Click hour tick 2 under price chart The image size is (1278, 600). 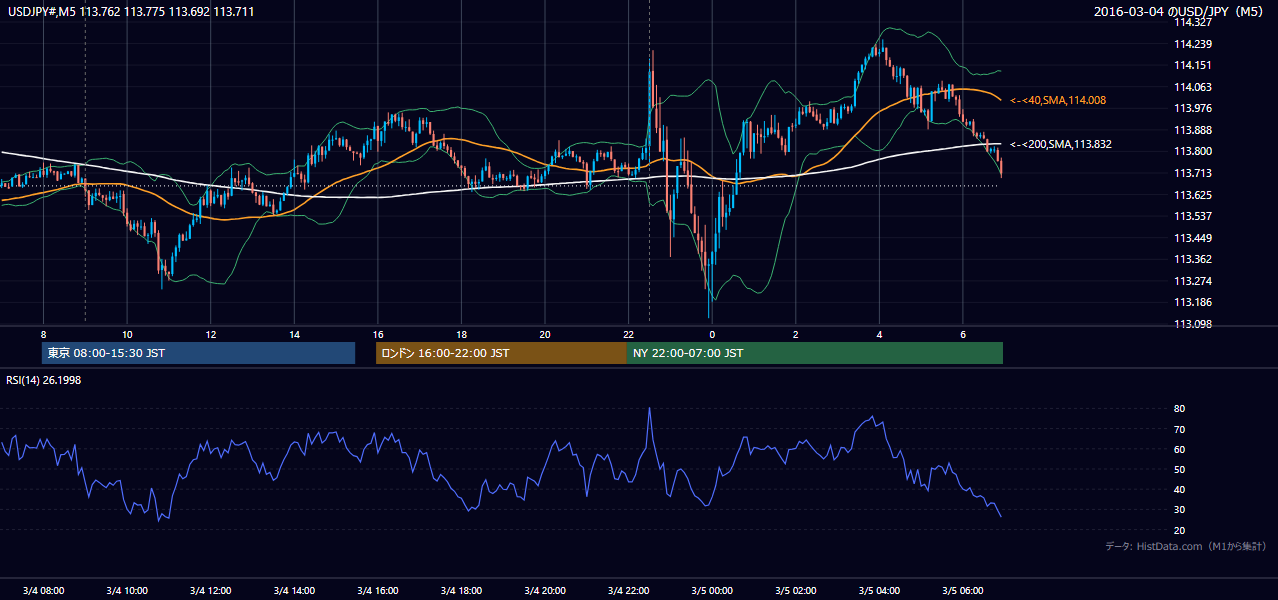(x=796, y=334)
